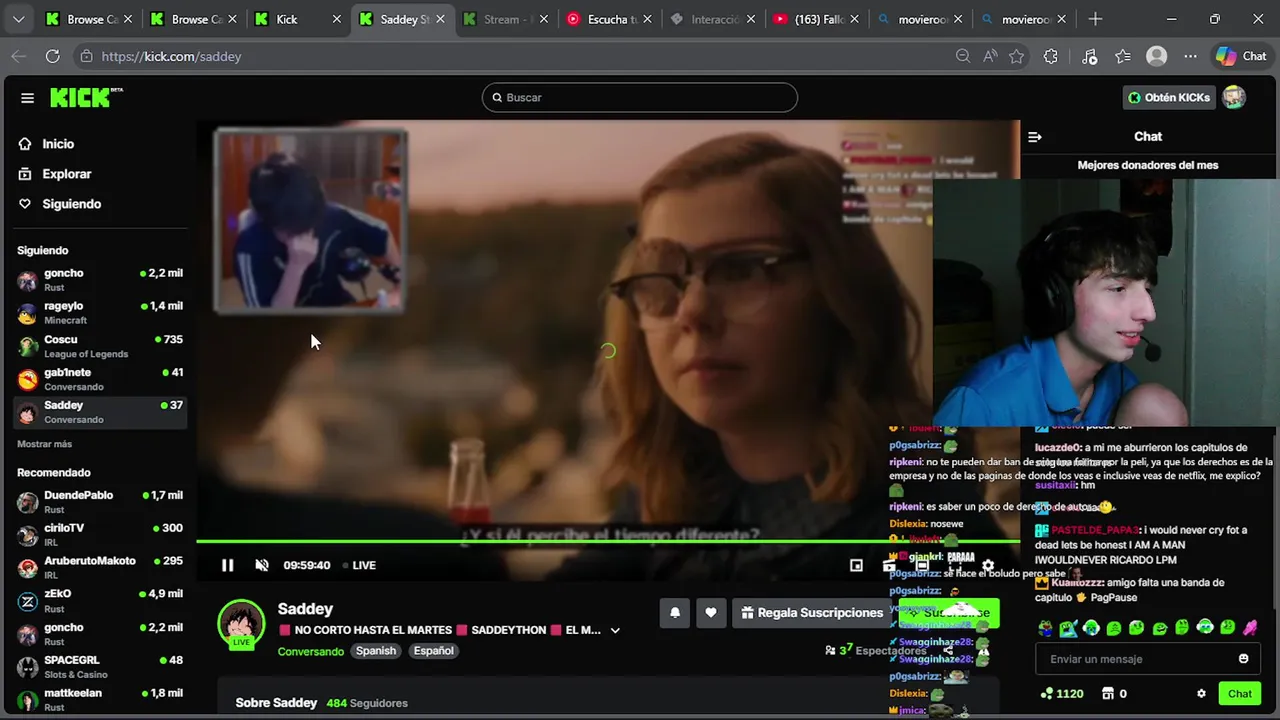Open mattkeelan's recommended channel
This screenshot has width=1280, height=720.
coord(100,699)
